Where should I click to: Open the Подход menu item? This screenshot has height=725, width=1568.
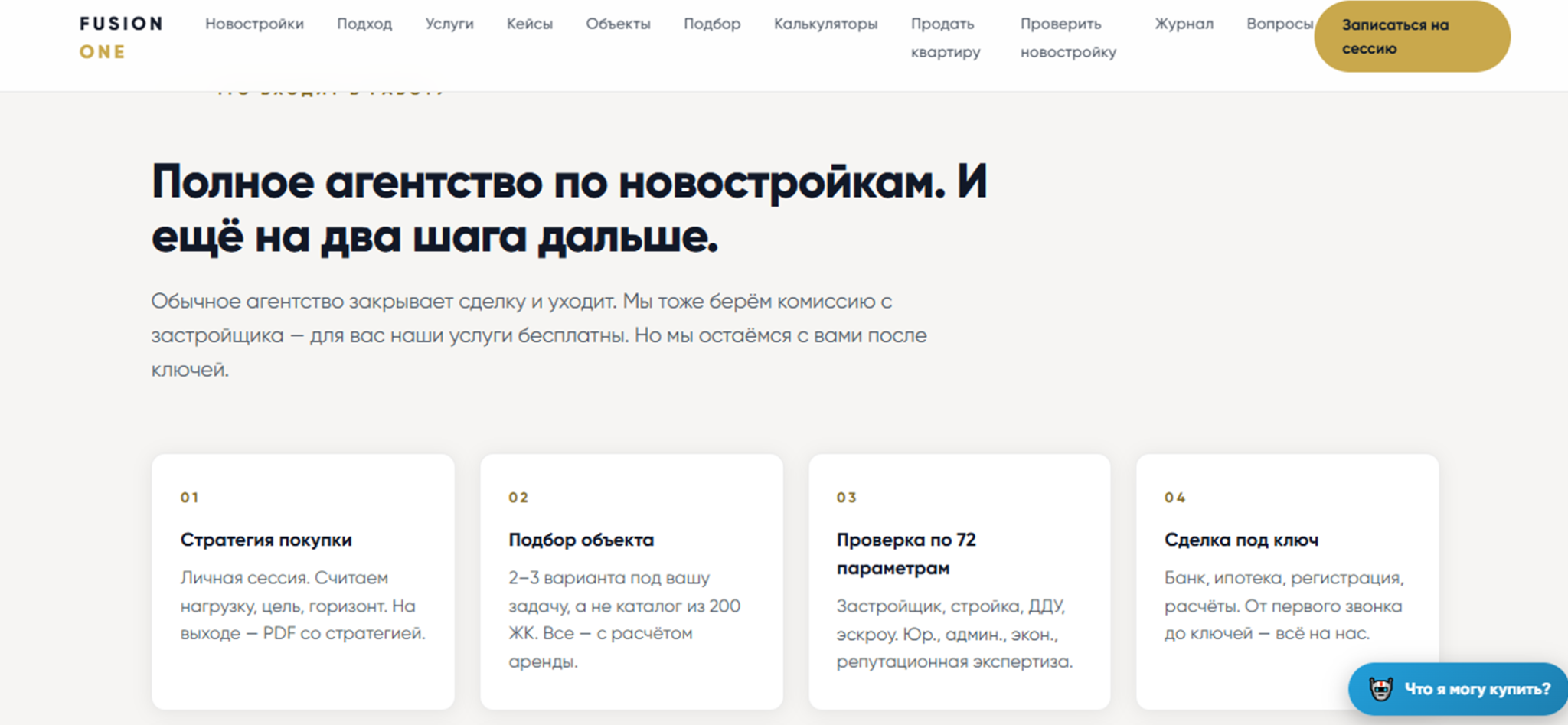coord(364,24)
